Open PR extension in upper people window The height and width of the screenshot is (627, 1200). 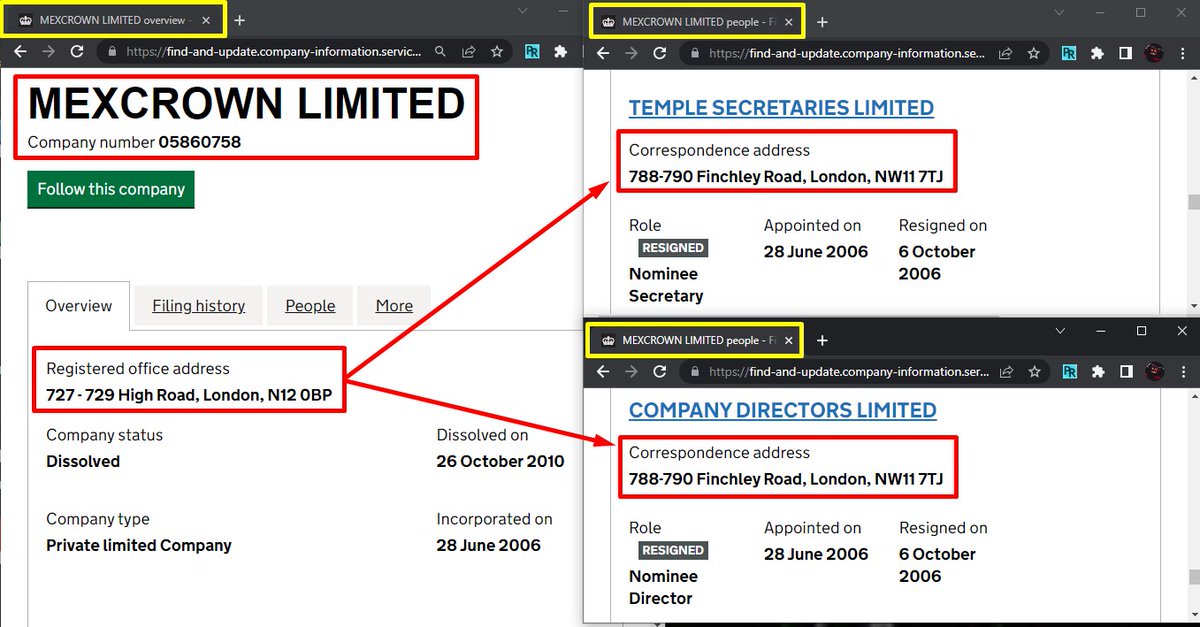(x=1069, y=53)
